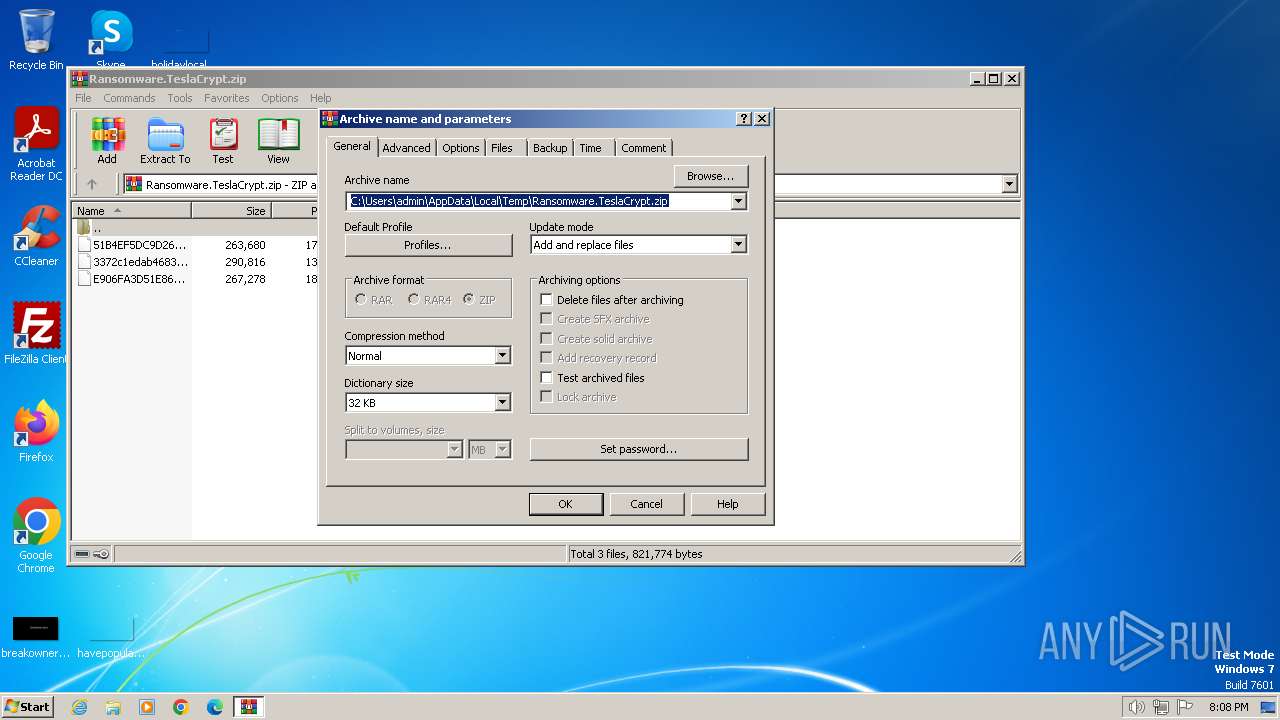
Task: Expand the Archive name dropdown
Action: tap(738, 201)
